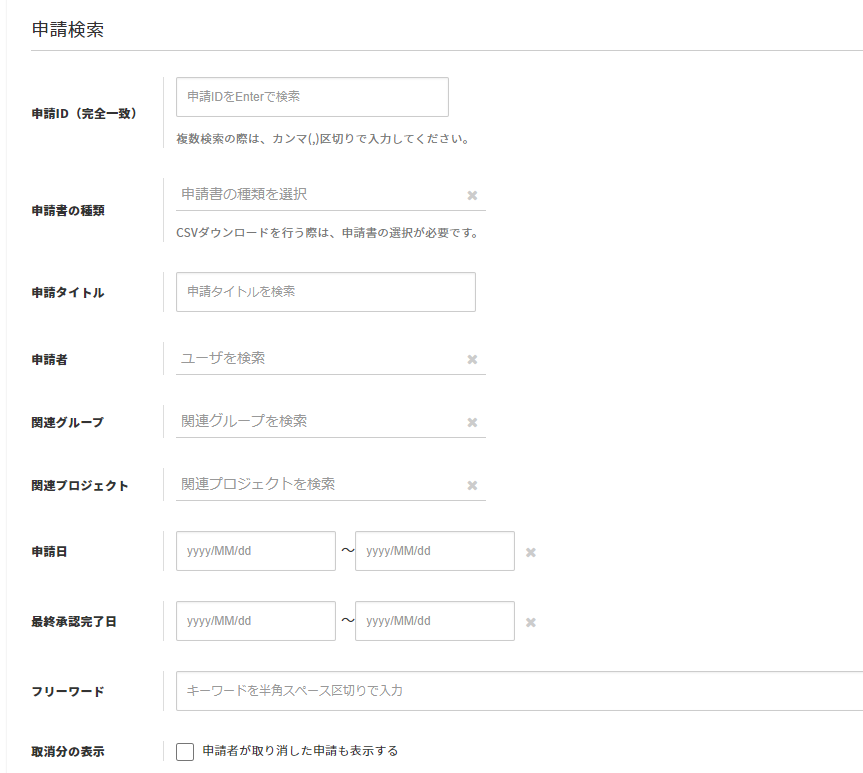863x773 pixels.
Task: Focus the 申請タイトルを検索 text field
Action: 325,292
